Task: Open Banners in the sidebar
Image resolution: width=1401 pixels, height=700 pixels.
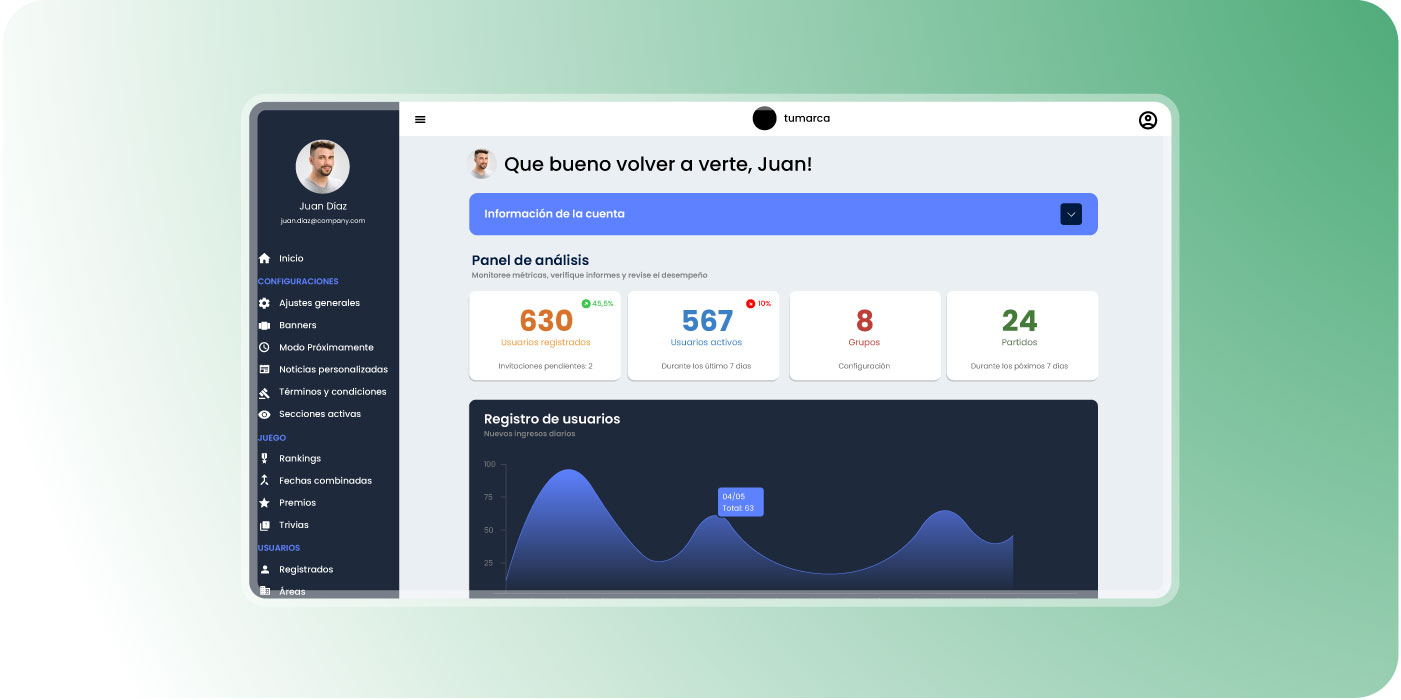Action: [x=297, y=326]
